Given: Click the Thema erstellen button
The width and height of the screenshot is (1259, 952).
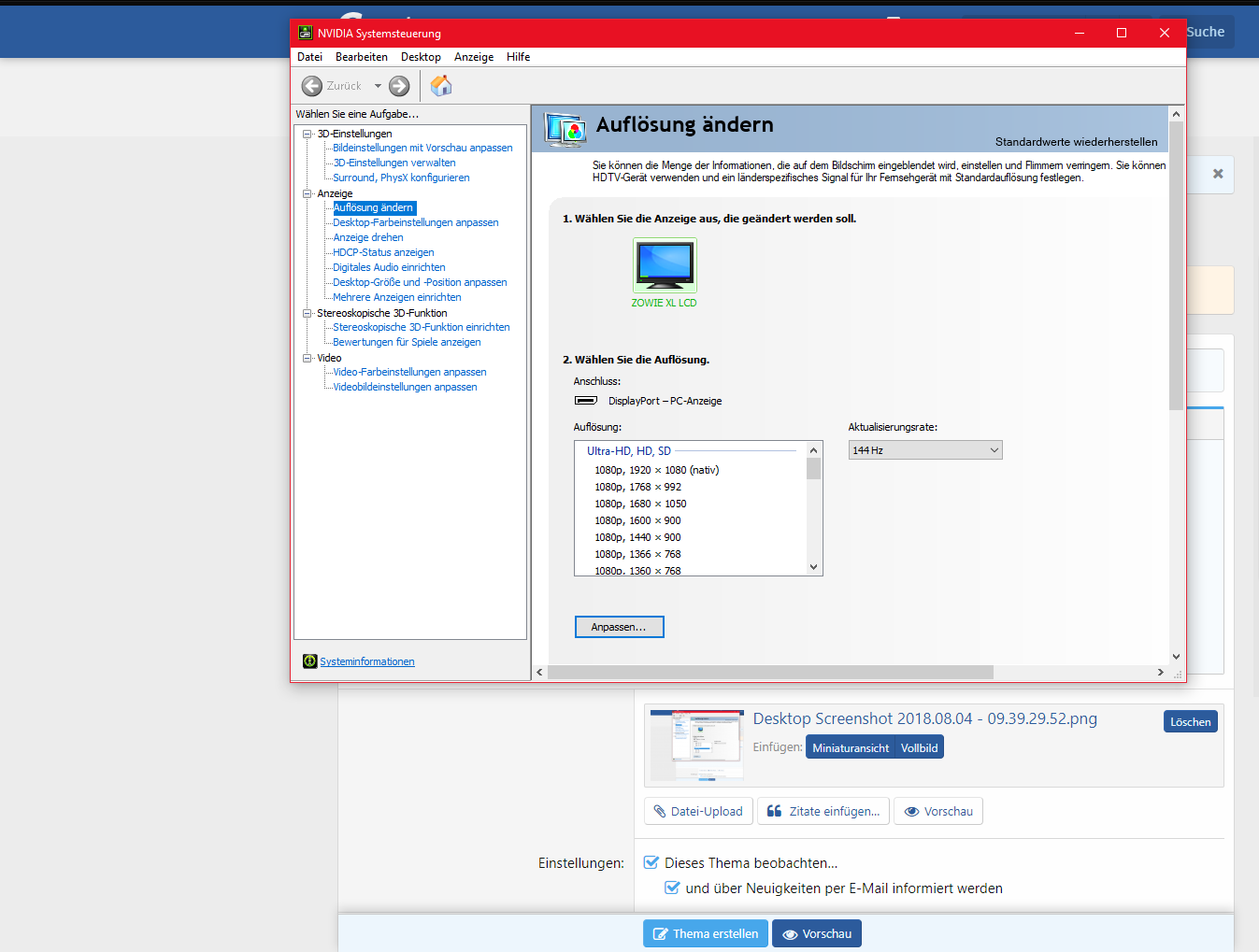Looking at the screenshot, I should tap(706, 934).
